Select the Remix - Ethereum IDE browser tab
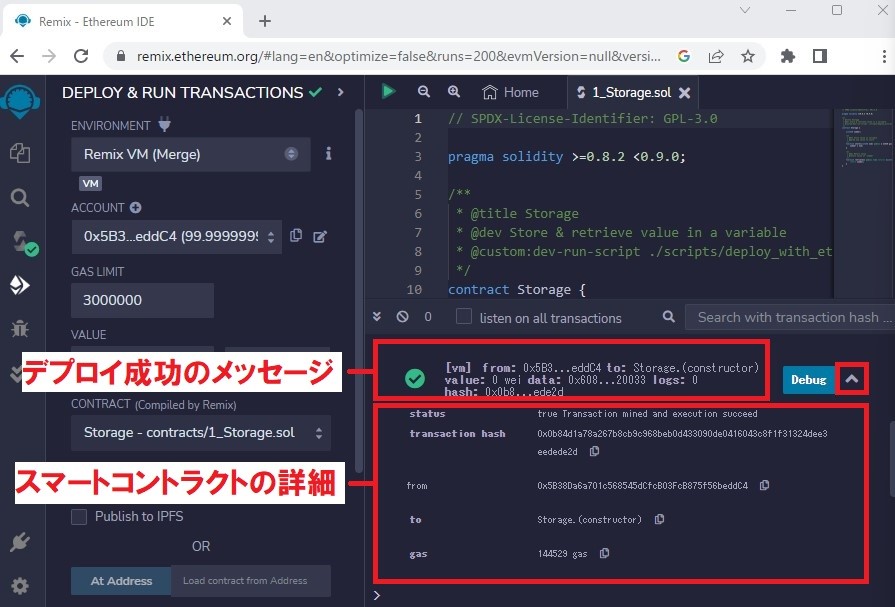 click(123, 22)
